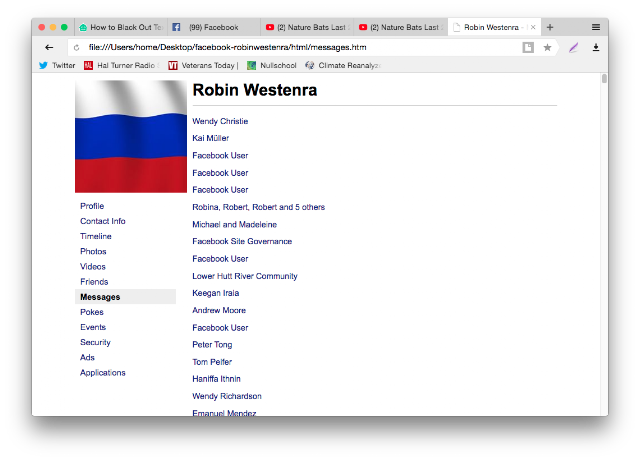This screenshot has height=461, width=640.
Task: Open Haniffa Ithnin message thread
Action: pyautogui.click(x=217, y=379)
